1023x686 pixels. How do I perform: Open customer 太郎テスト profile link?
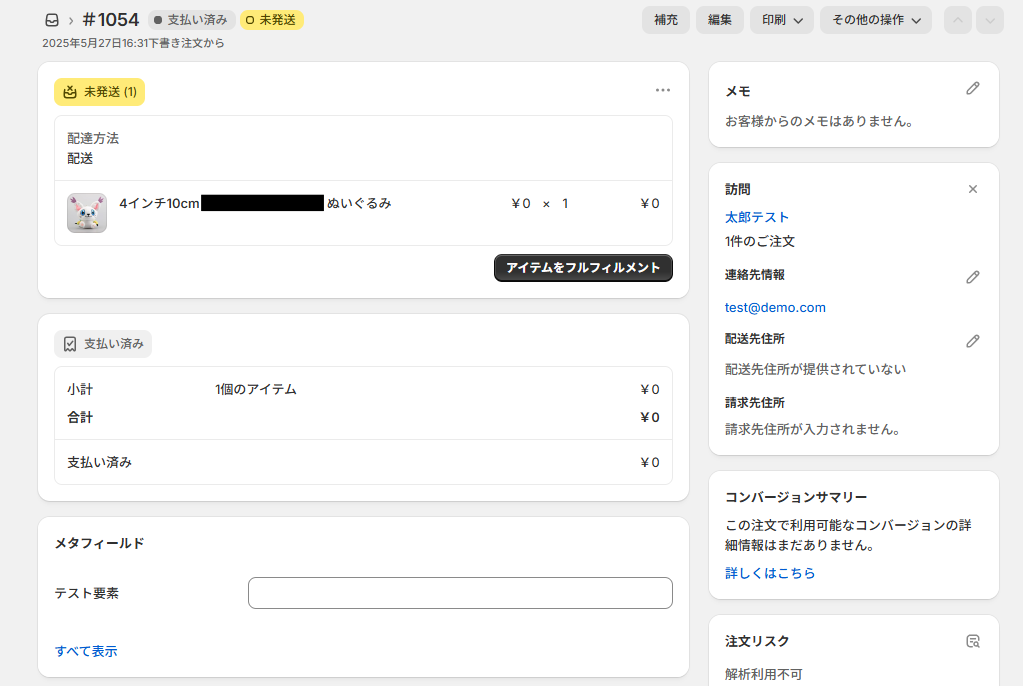point(757,217)
